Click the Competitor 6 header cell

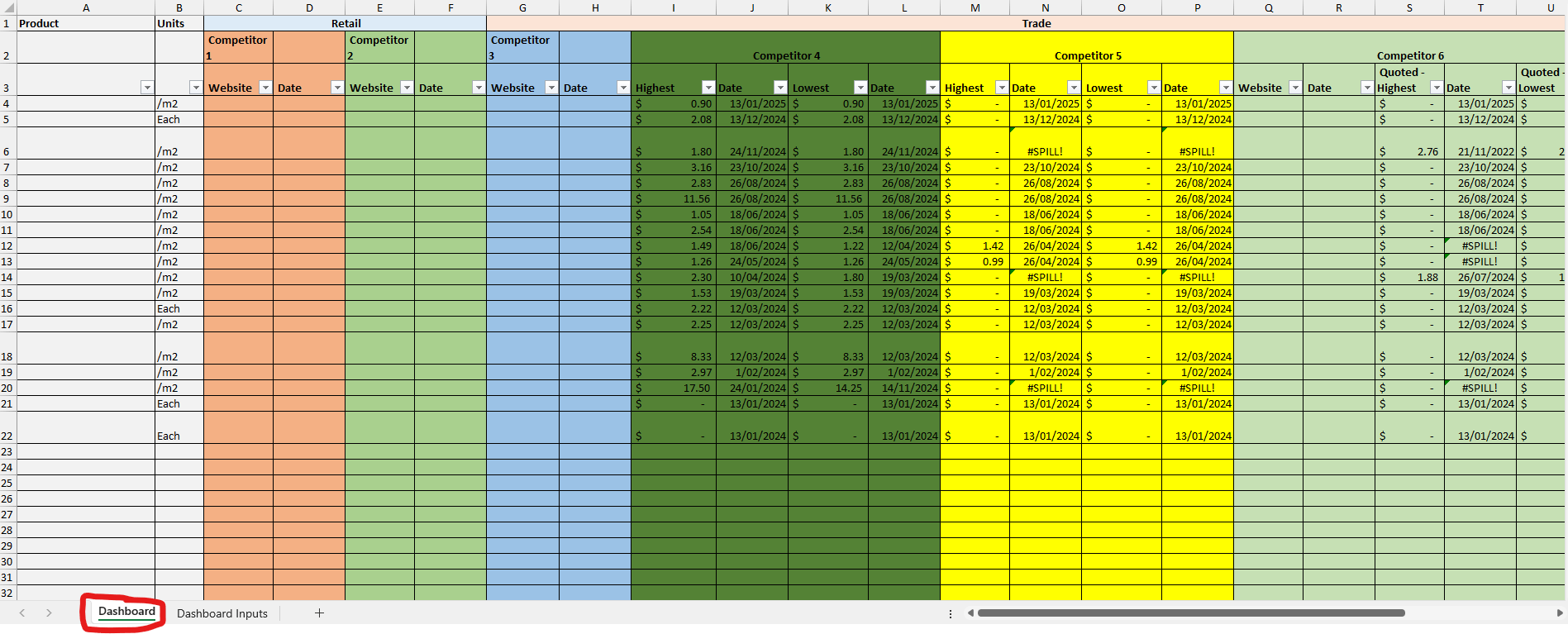[1401, 47]
